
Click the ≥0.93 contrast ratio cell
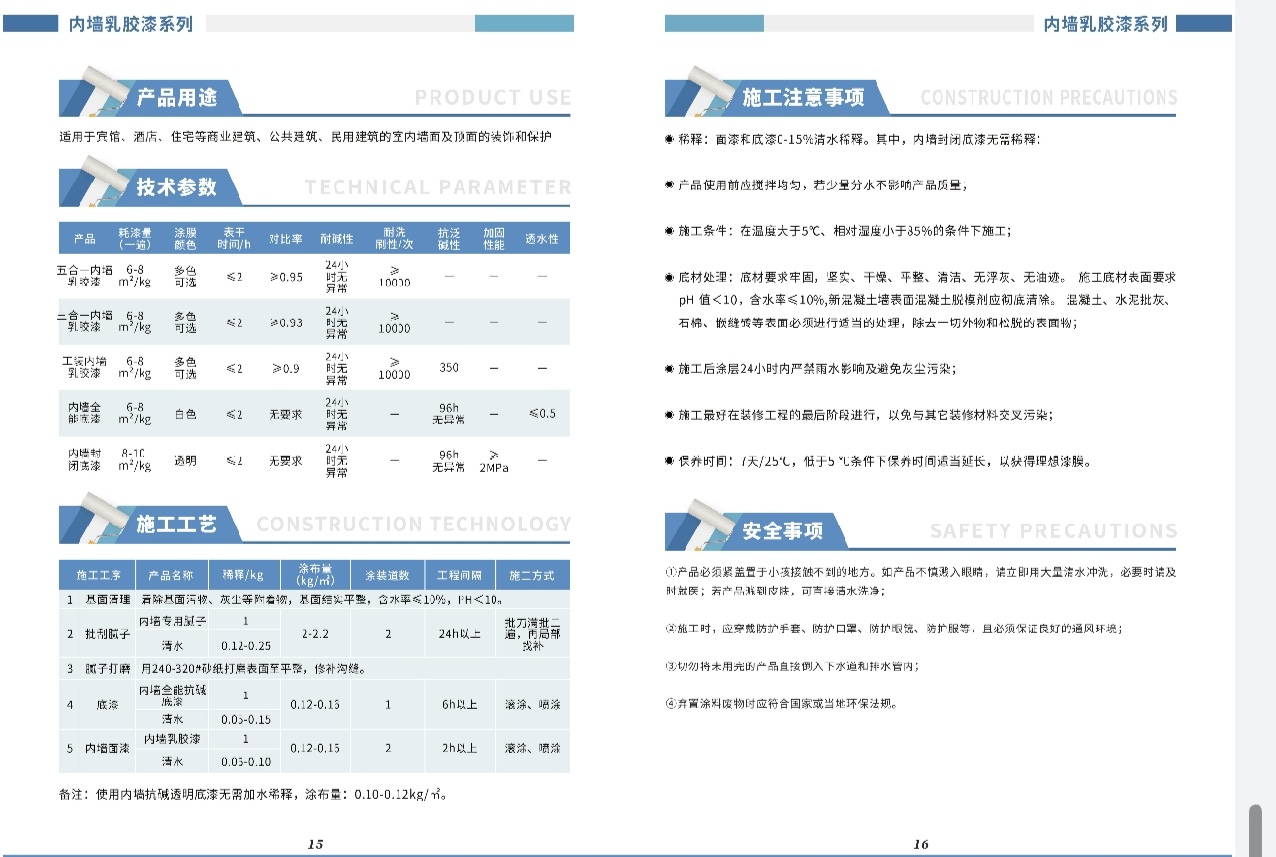click(x=286, y=322)
